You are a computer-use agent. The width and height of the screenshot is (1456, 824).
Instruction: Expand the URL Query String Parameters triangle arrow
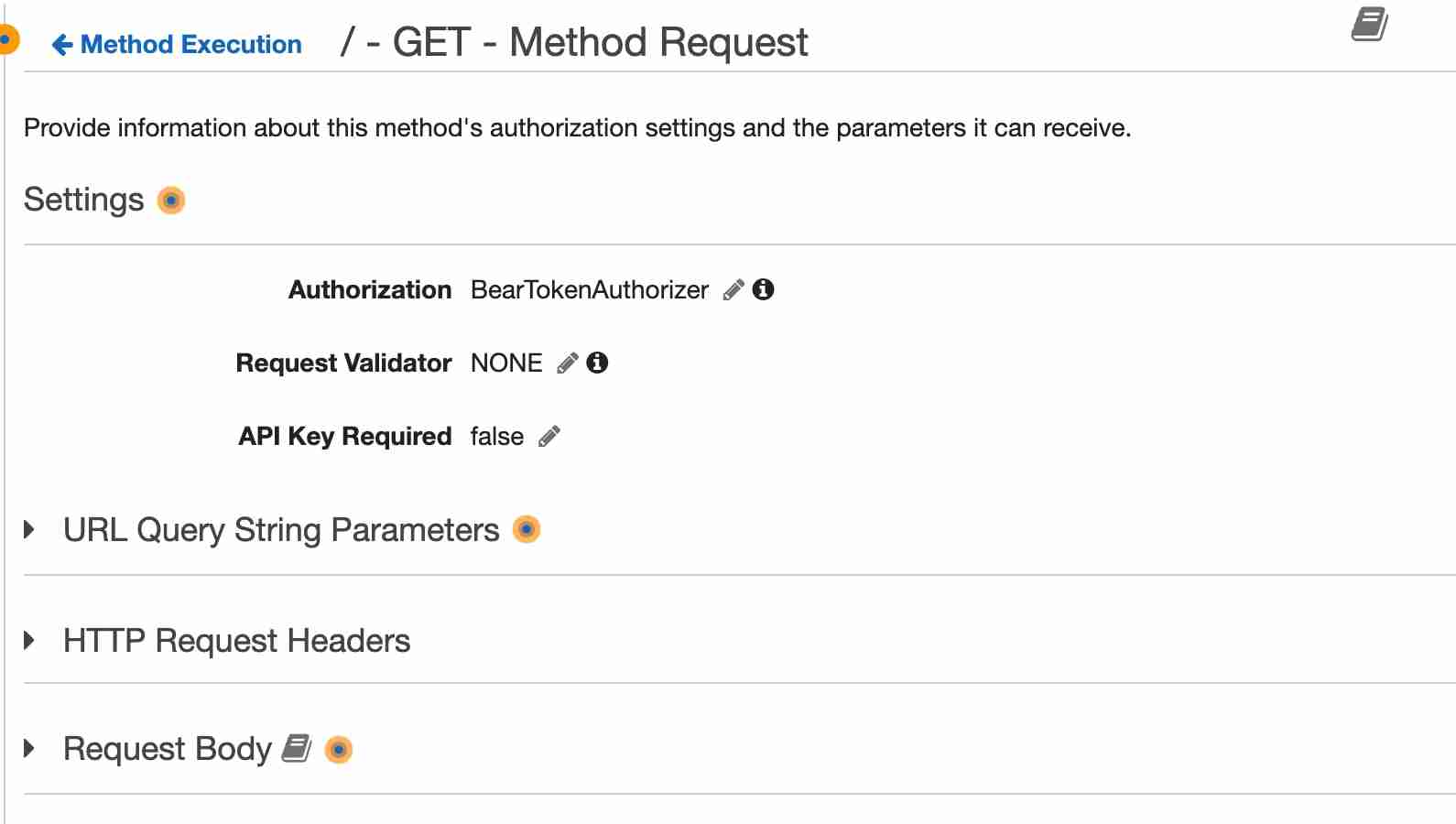29,529
